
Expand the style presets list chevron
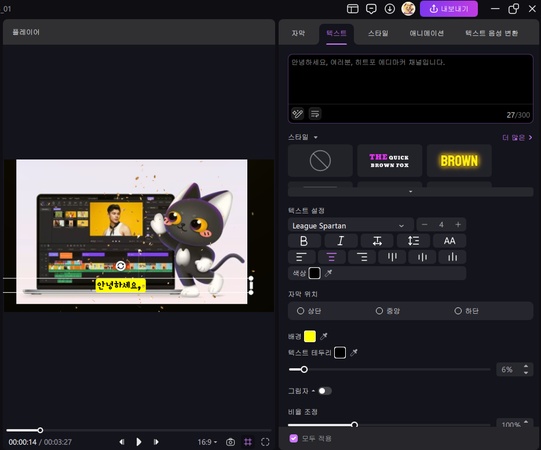[411, 192]
